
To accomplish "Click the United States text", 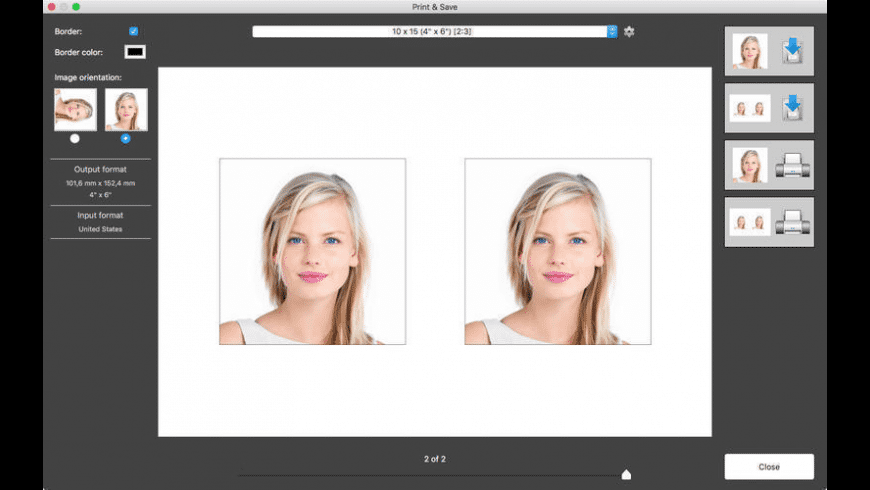I will coord(100,229).
